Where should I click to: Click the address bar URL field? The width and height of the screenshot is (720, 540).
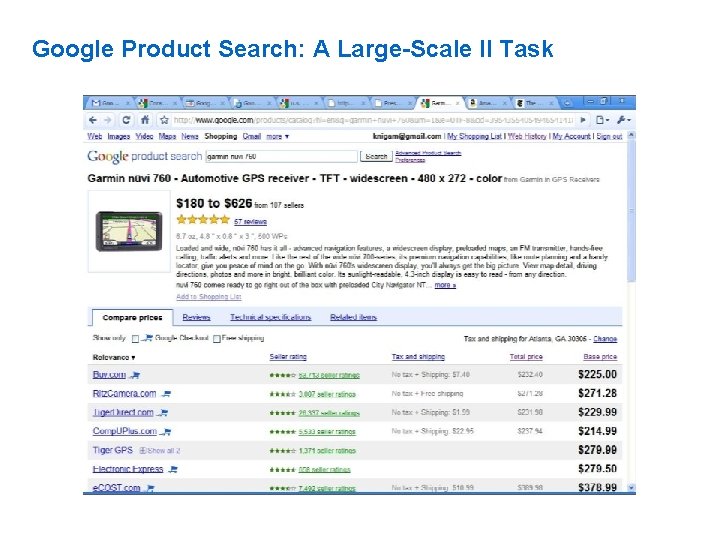(x=373, y=120)
